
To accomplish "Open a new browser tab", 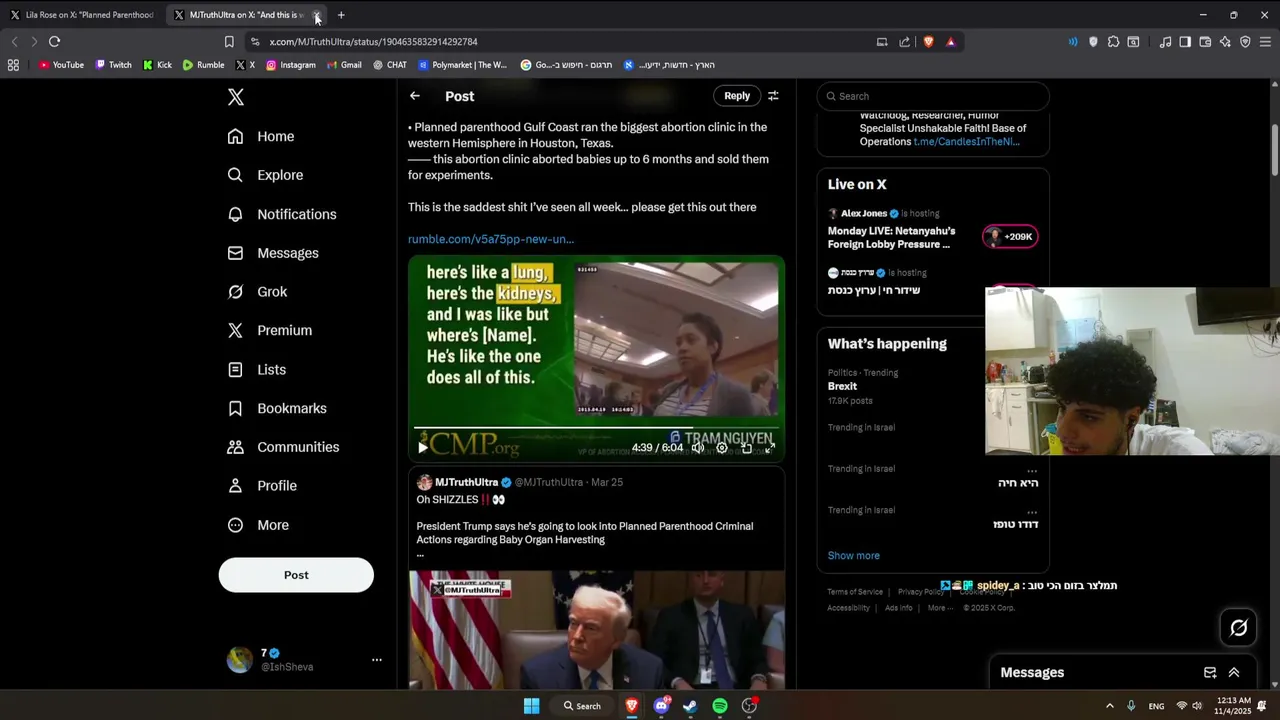I will coord(341,15).
